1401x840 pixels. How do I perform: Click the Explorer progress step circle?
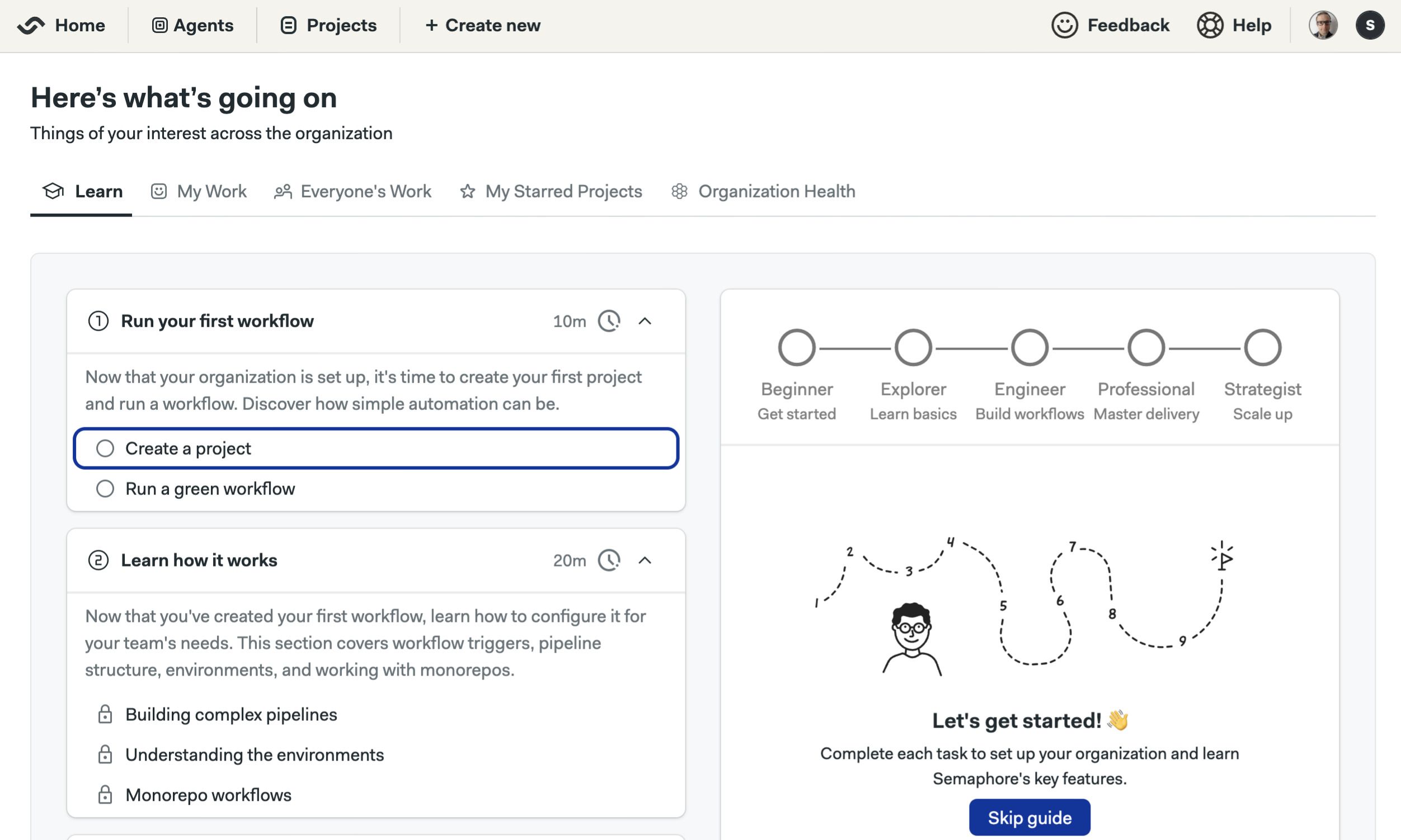(x=914, y=347)
